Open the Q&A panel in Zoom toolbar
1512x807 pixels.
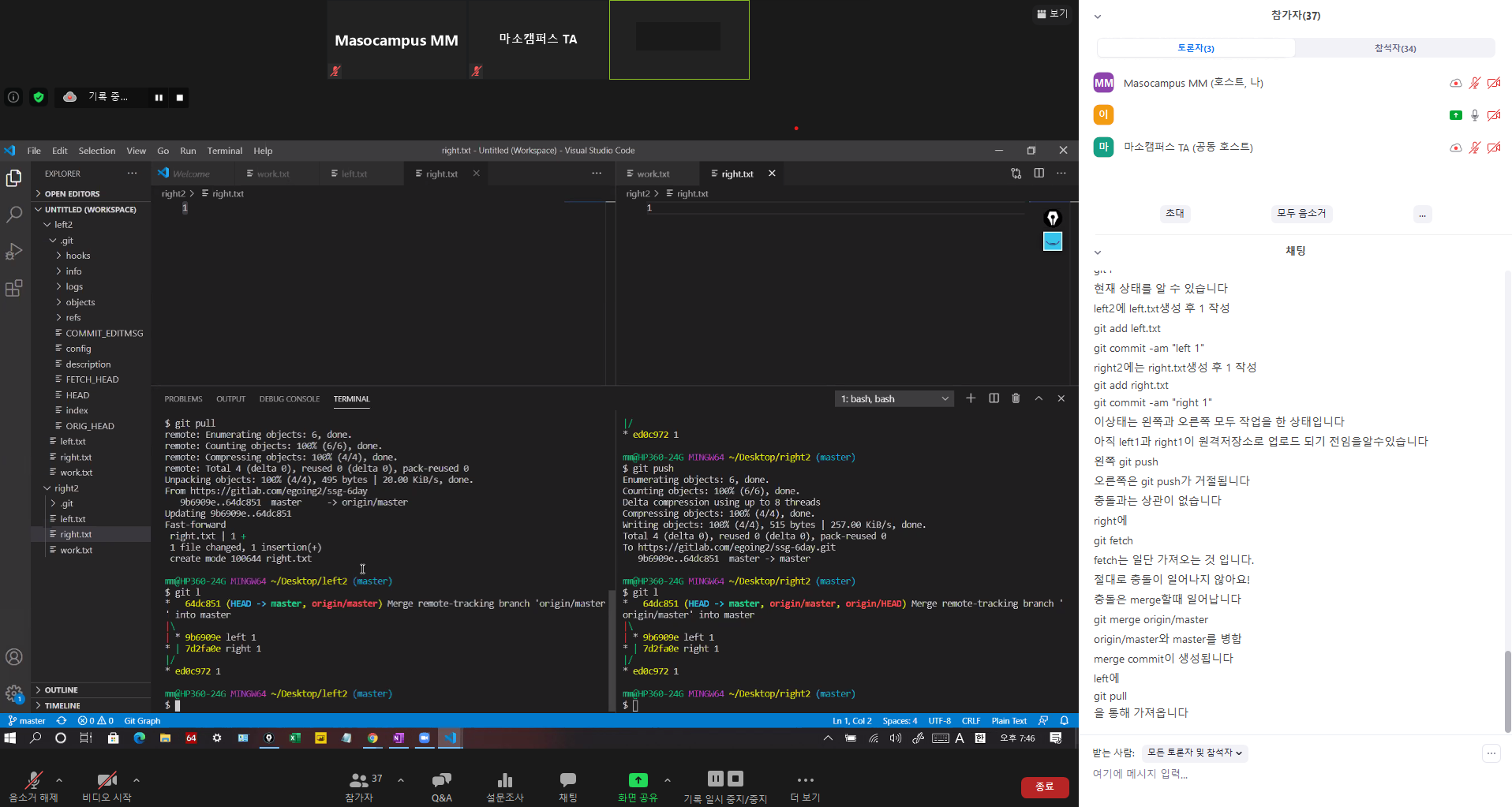(441, 786)
